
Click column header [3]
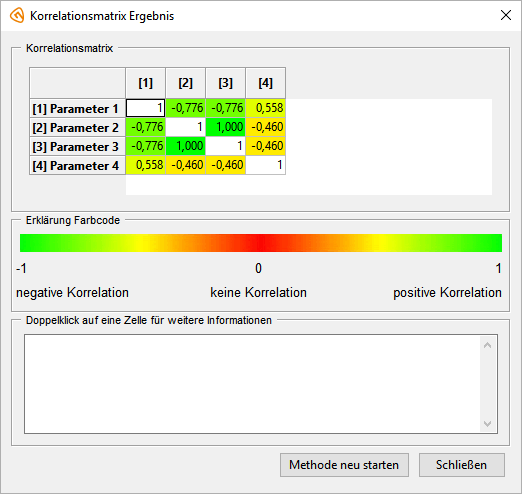(x=226, y=83)
